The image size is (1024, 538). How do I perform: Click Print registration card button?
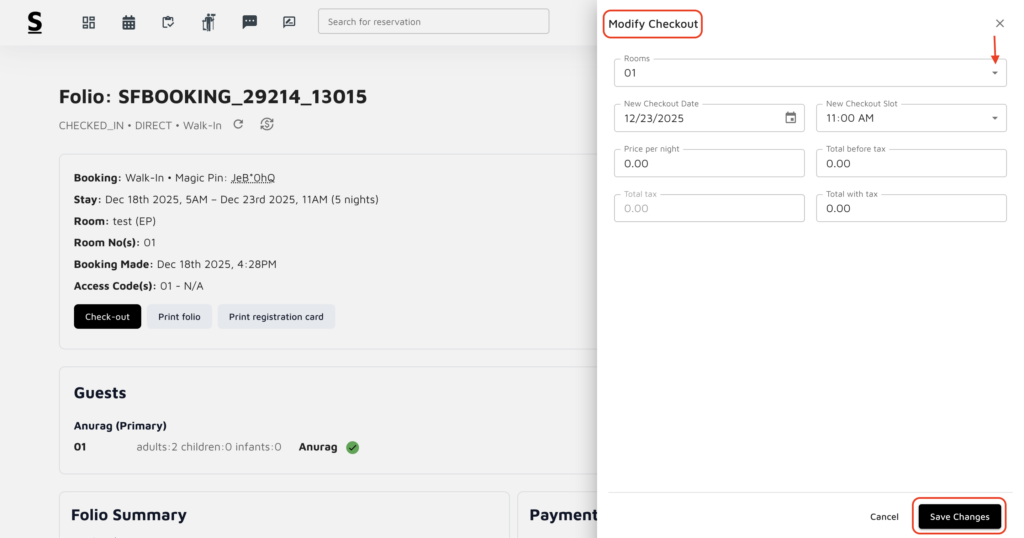pos(276,317)
